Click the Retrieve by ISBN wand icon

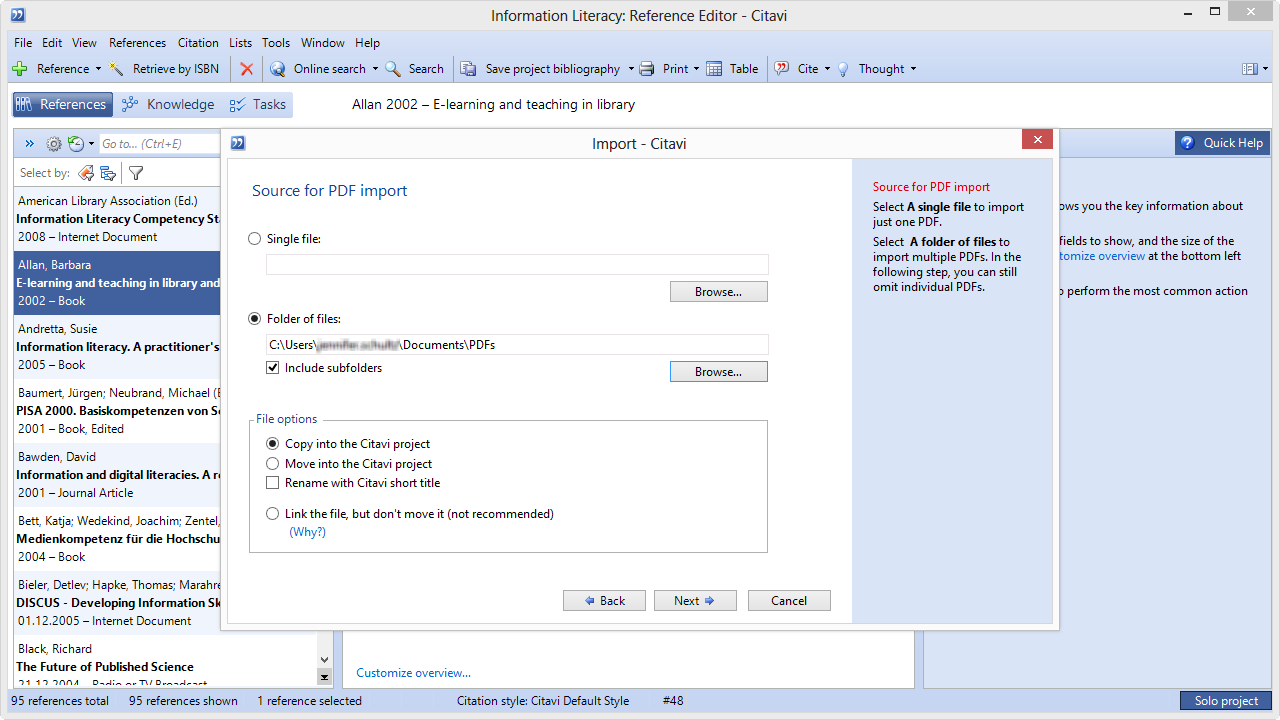[117, 69]
